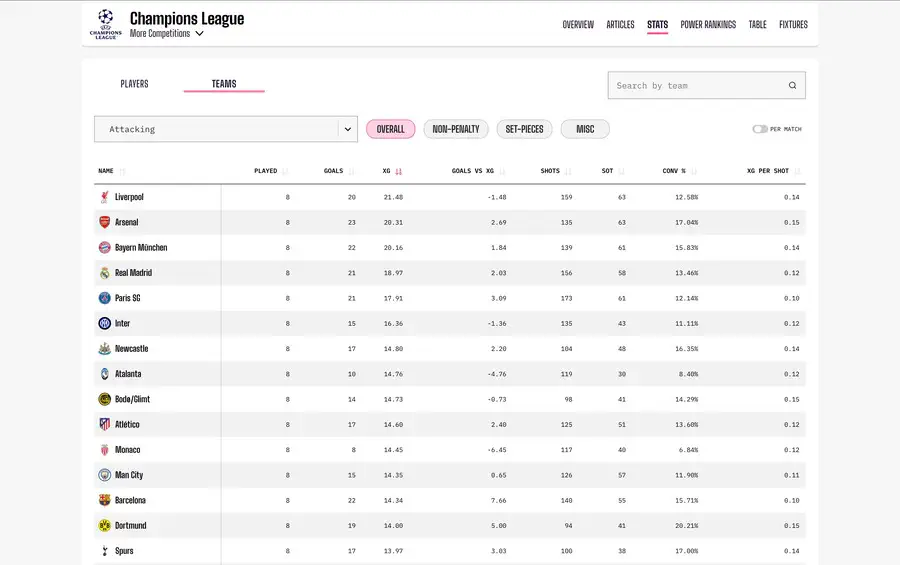Select the Overall filter pill
This screenshot has width=900, height=565.
(390, 129)
